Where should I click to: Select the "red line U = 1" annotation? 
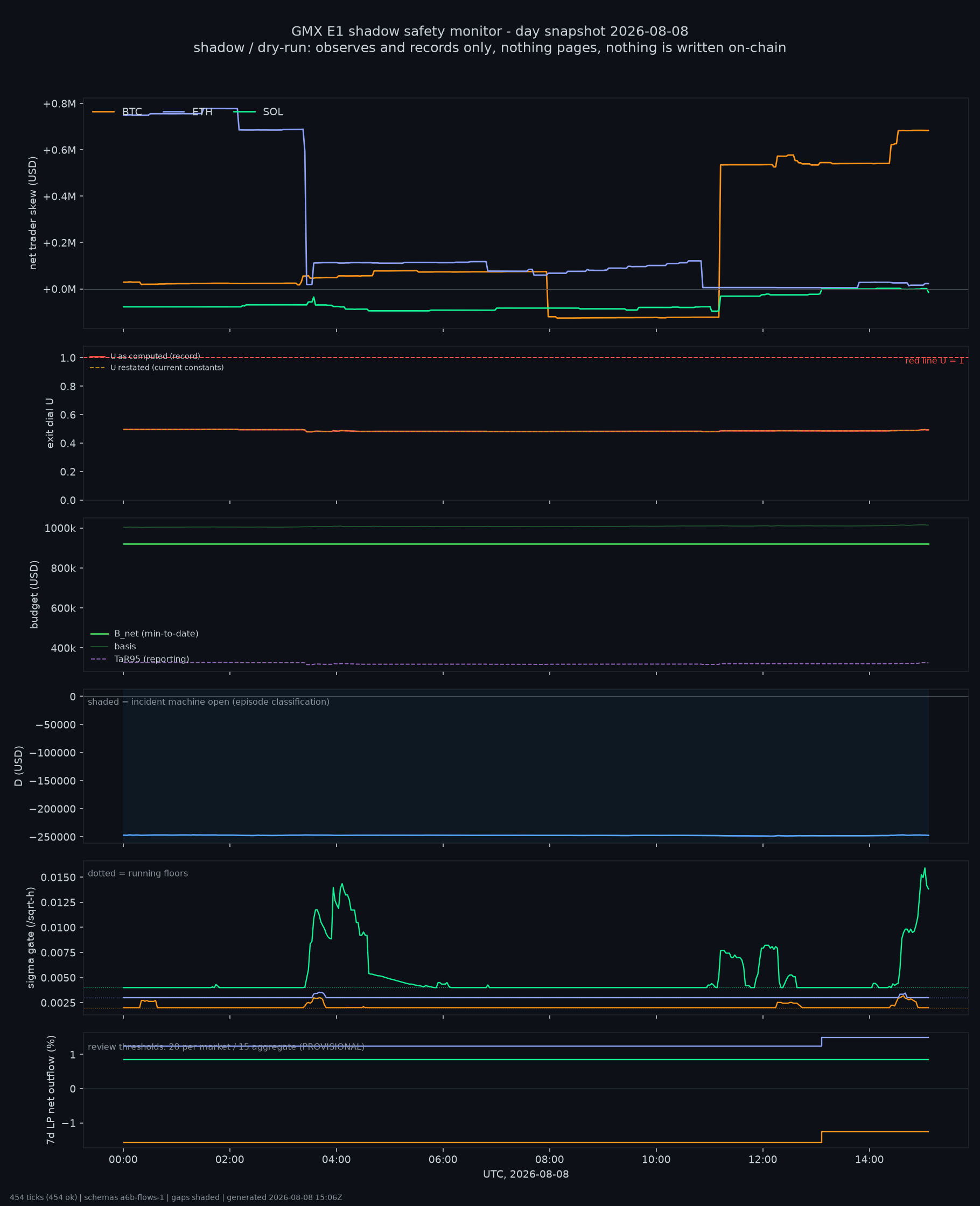[934, 361]
